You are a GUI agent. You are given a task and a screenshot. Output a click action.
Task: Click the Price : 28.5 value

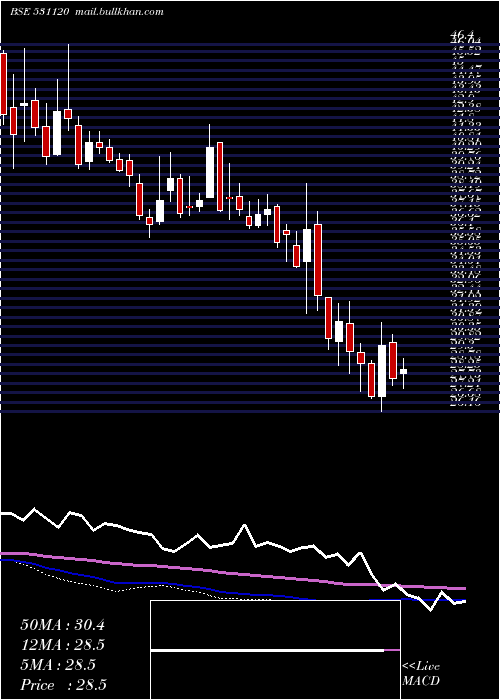point(63,685)
